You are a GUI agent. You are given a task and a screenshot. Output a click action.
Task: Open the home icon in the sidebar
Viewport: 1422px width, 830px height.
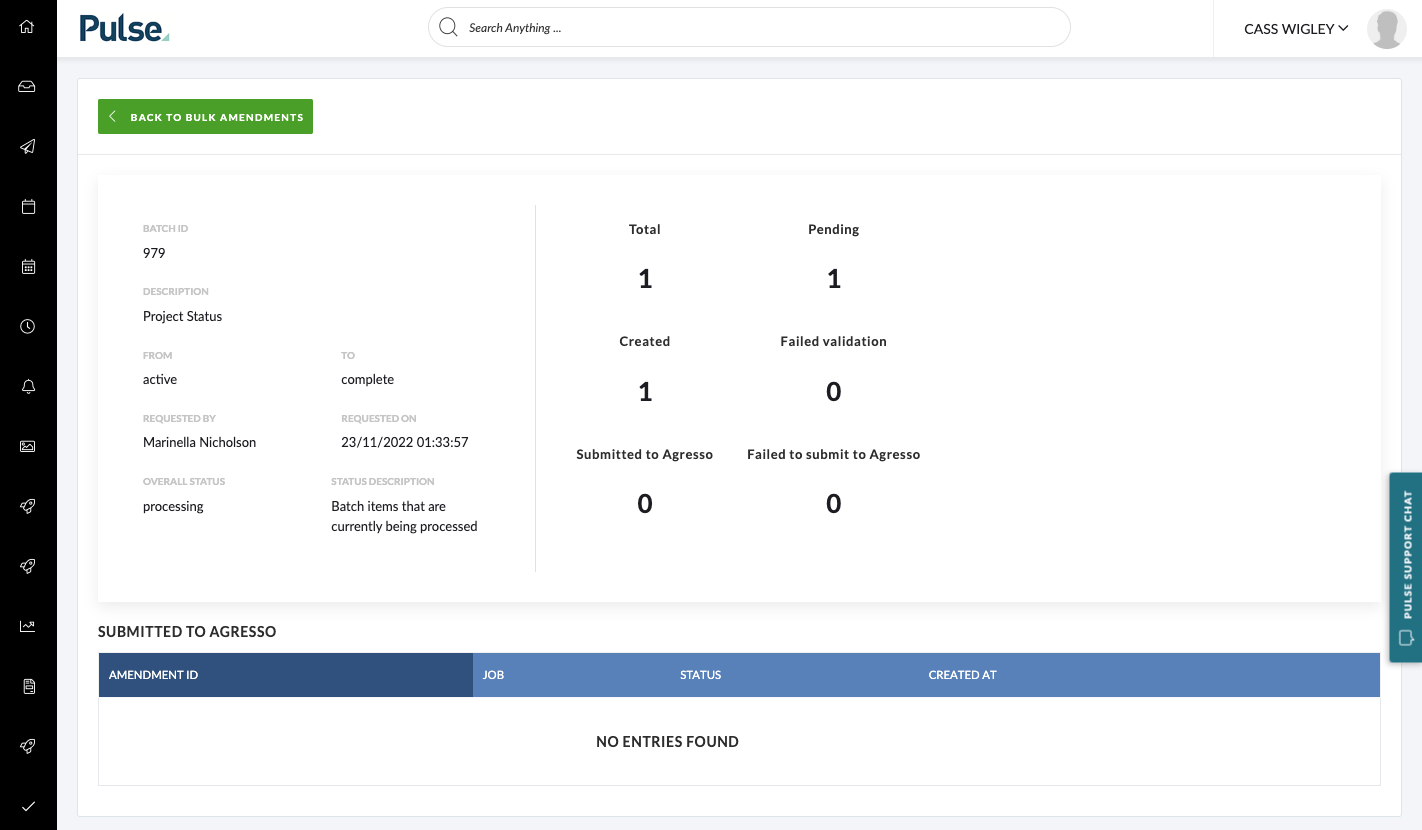pos(28,27)
